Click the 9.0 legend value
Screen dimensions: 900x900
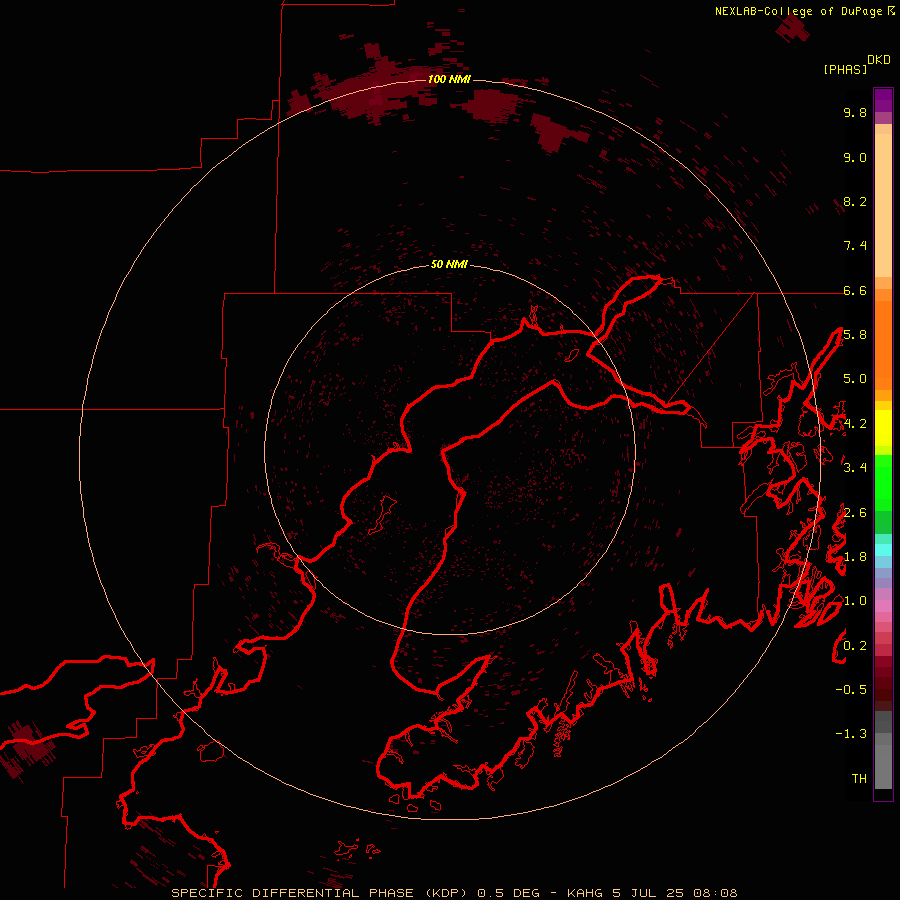coord(855,157)
